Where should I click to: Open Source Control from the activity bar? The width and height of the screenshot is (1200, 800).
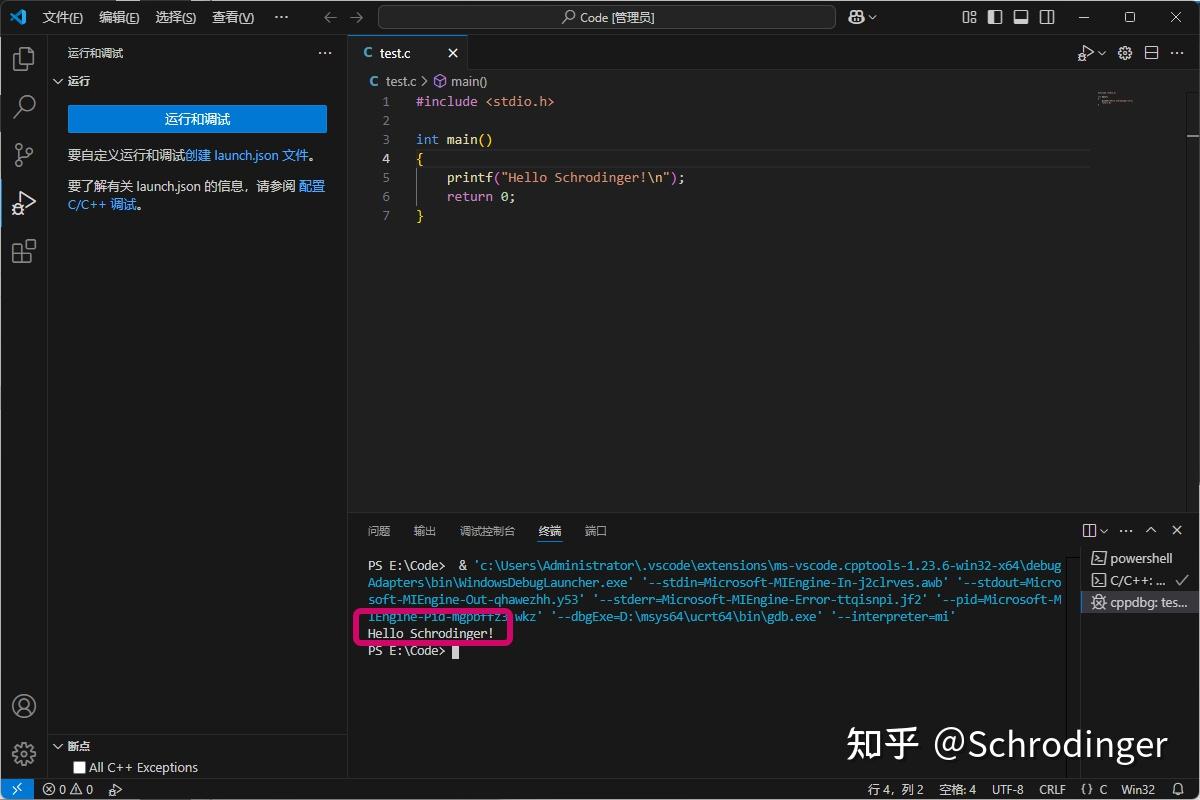[x=23, y=155]
